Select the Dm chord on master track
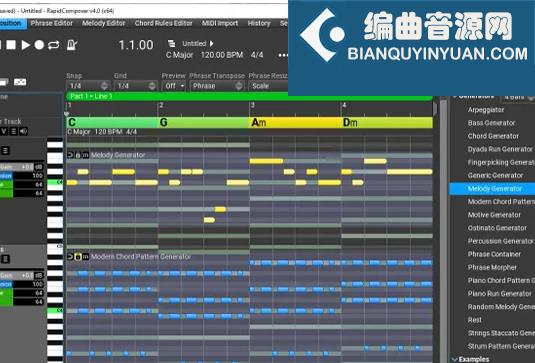Viewport: 535px width, 363px height. coord(387,122)
